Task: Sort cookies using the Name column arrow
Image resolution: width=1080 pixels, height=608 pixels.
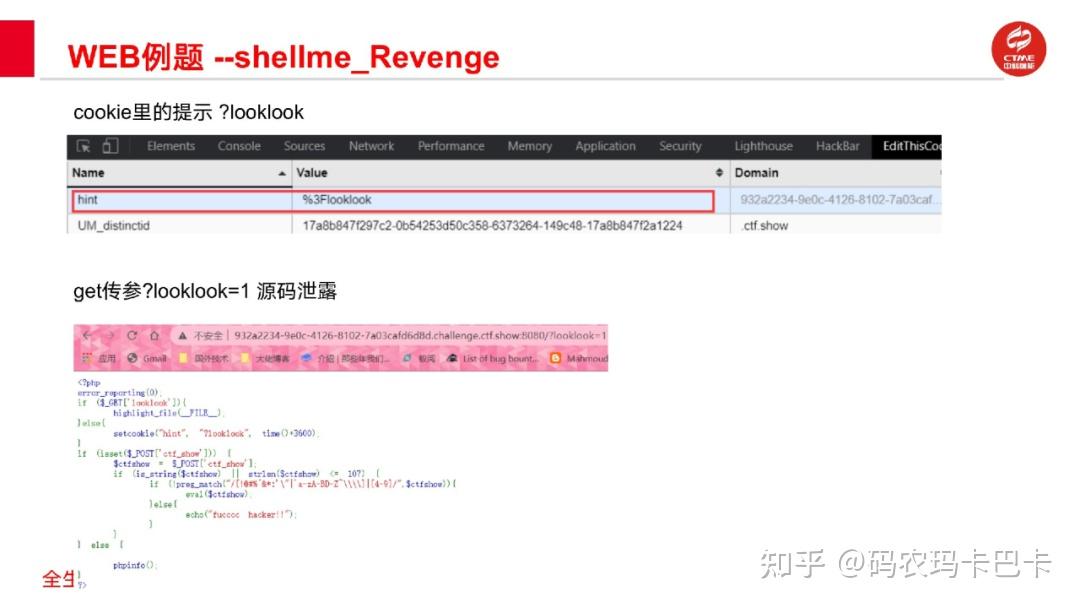Action: (282, 174)
